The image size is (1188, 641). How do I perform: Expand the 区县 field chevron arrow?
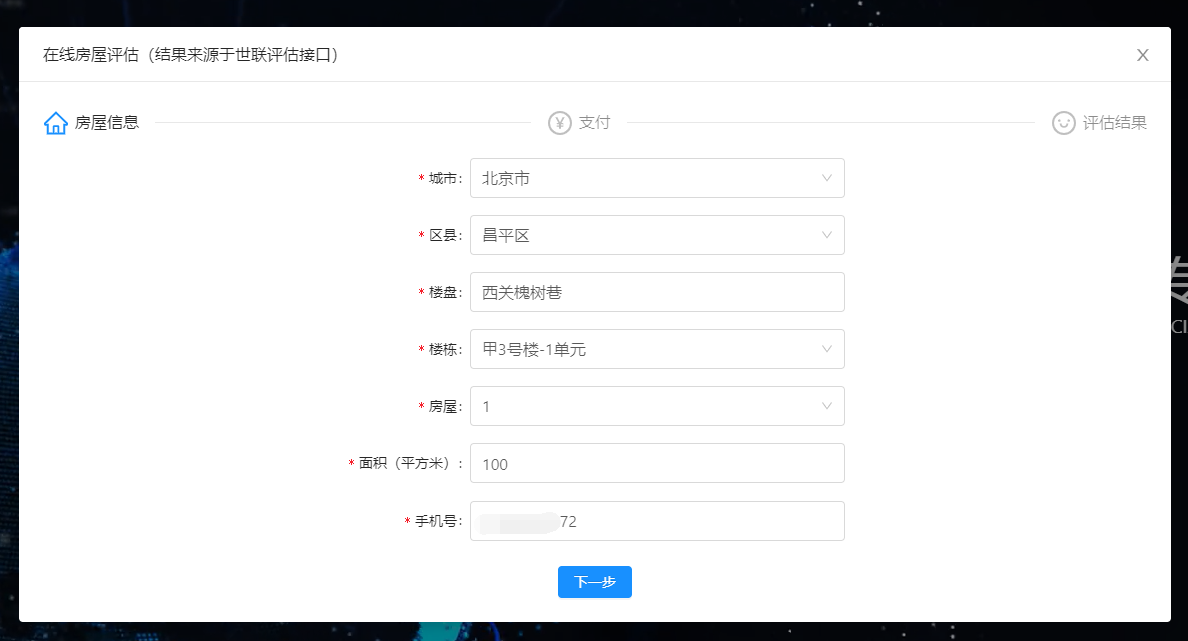tap(827, 235)
